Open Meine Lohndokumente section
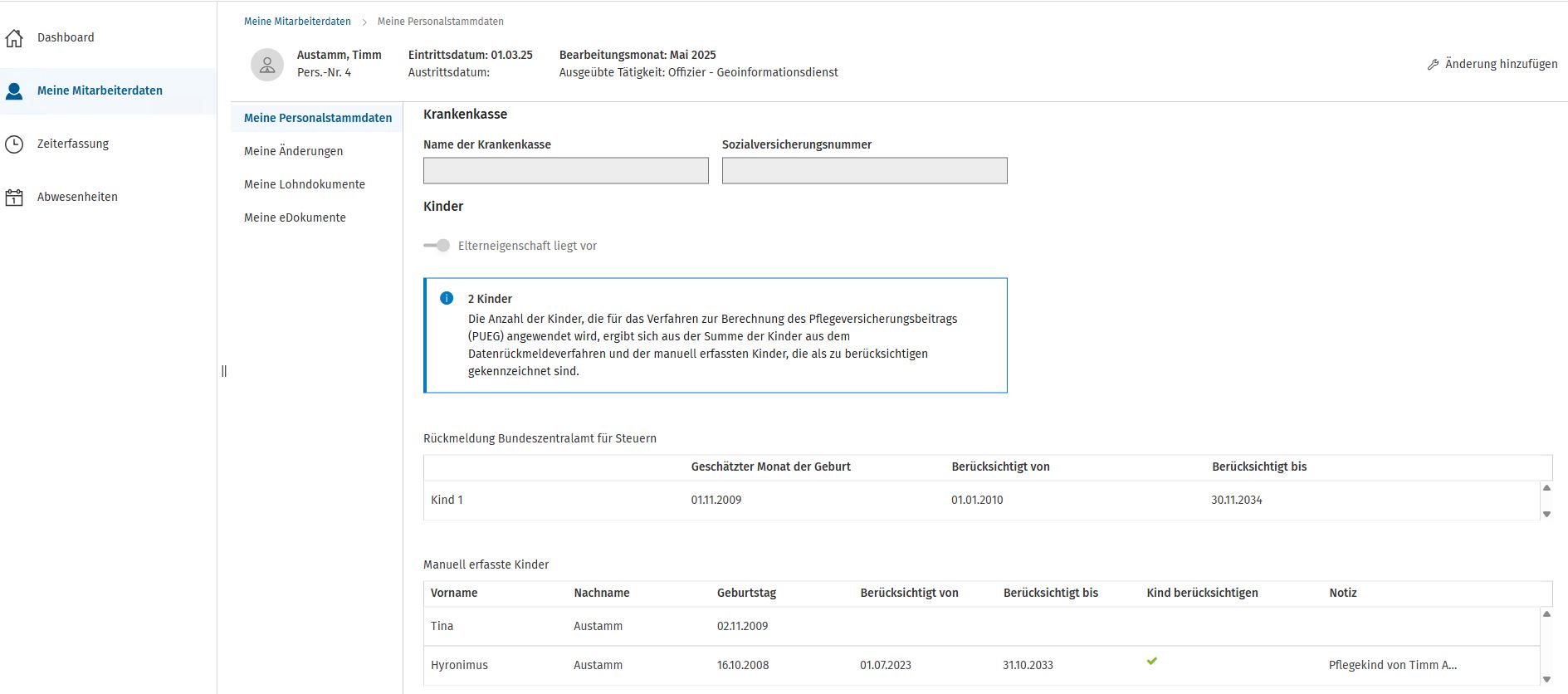 pyautogui.click(x=305, y=184)
